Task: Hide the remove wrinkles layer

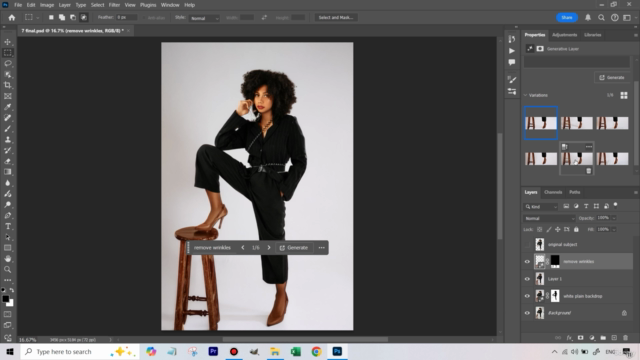Action: tap(527, 262)
